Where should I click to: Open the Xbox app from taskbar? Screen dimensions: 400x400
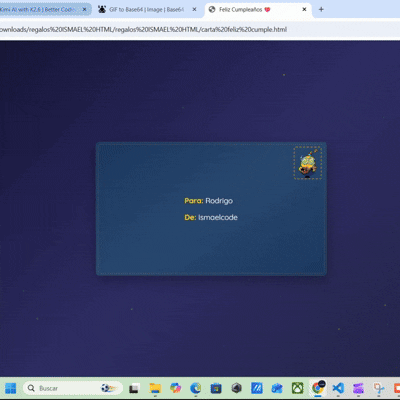click(297, 388)
